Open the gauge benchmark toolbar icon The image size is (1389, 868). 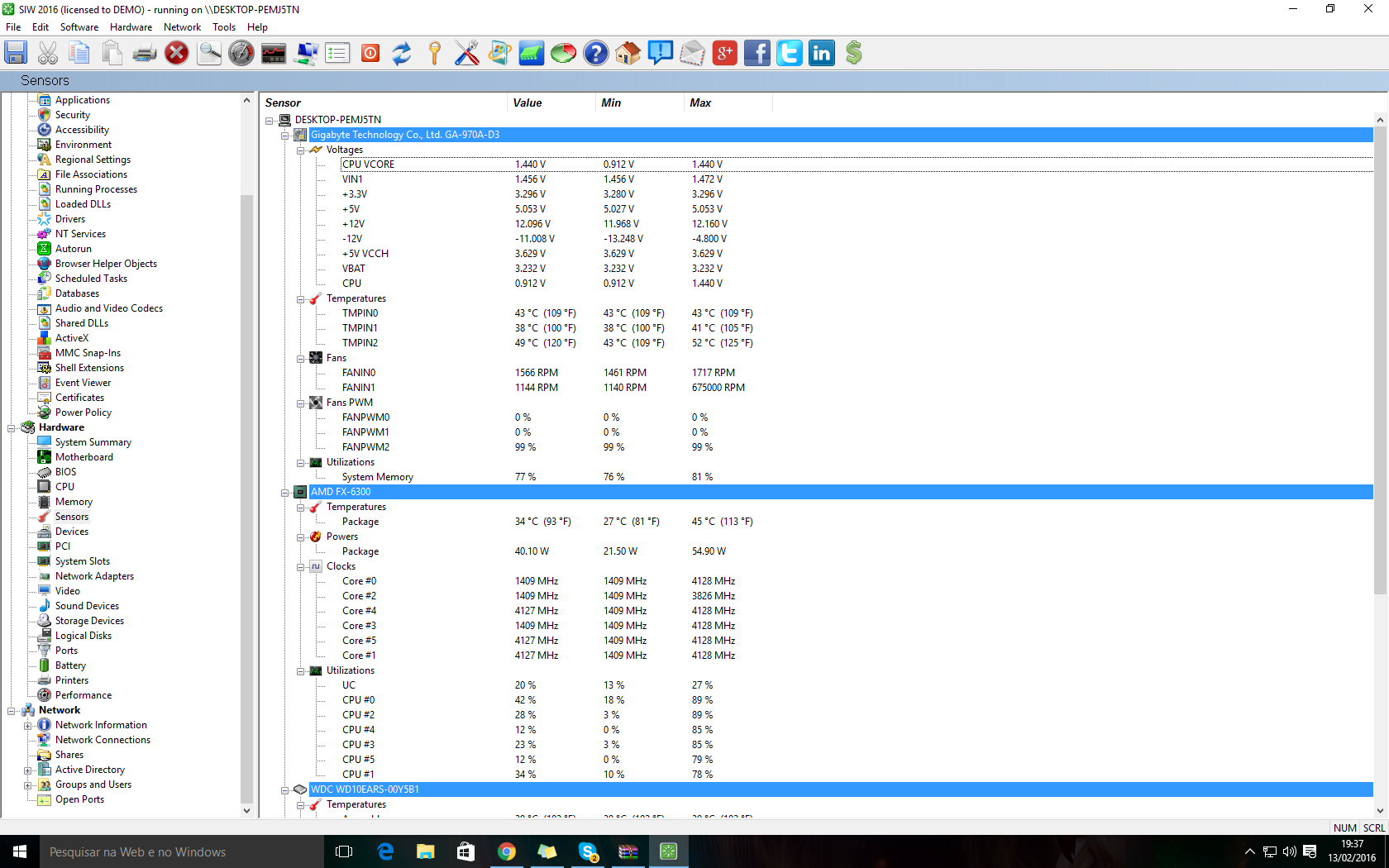pos(241,53)
